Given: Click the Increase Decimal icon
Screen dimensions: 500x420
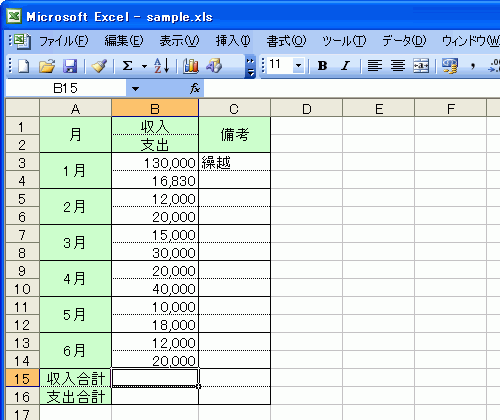Looking at the screenshot, I should coord(494,66).
